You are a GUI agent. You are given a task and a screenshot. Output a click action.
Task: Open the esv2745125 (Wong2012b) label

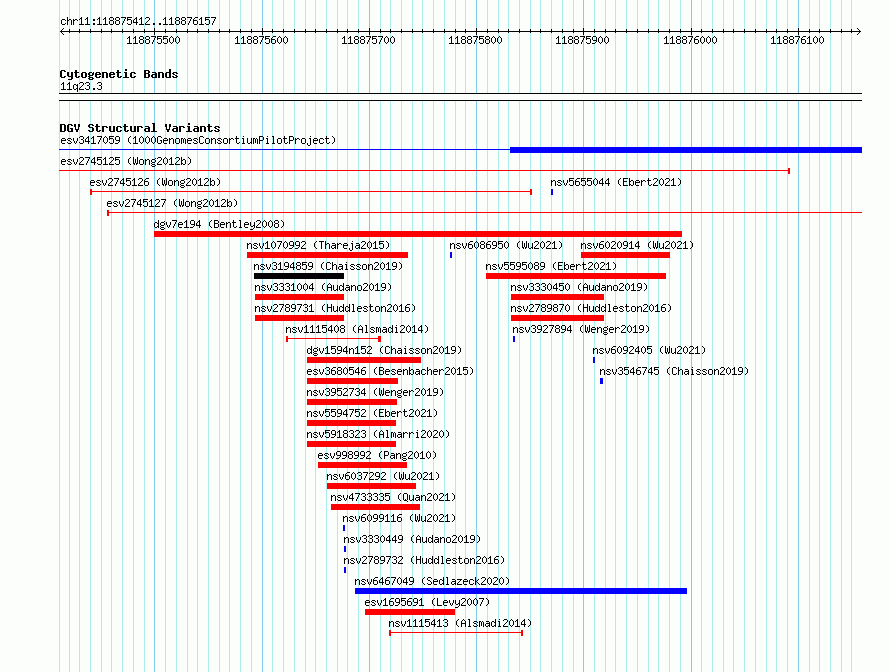point(126,161)
